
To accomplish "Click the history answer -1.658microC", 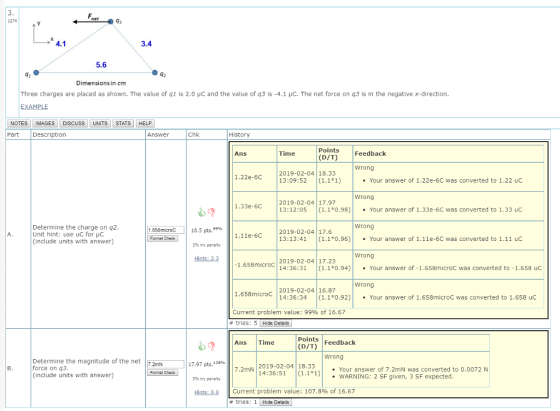I will point(255,265).
